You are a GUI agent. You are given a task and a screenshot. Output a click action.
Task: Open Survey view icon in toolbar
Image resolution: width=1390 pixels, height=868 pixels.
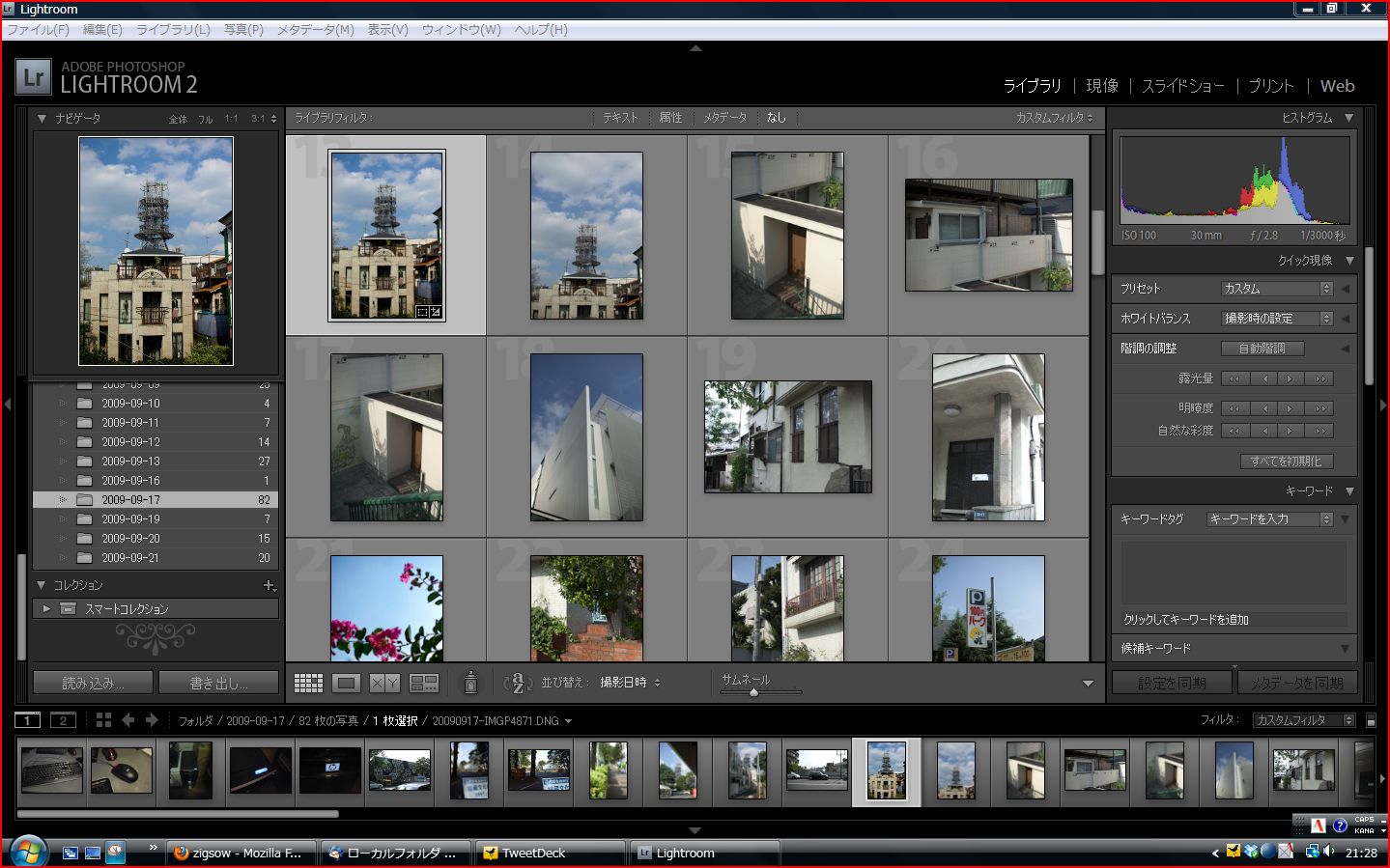424,683
